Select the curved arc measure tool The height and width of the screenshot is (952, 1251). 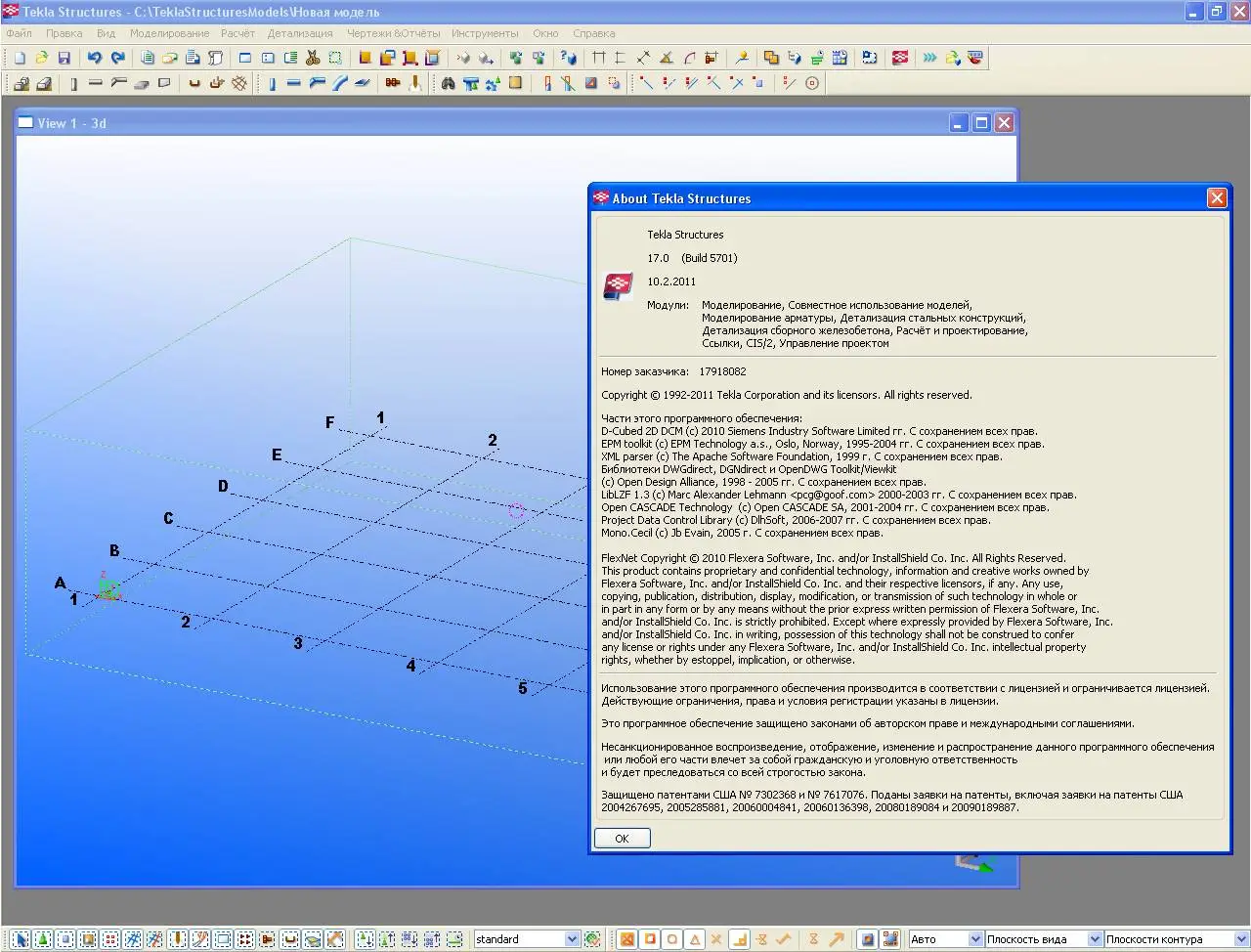(x=689, y=58)
